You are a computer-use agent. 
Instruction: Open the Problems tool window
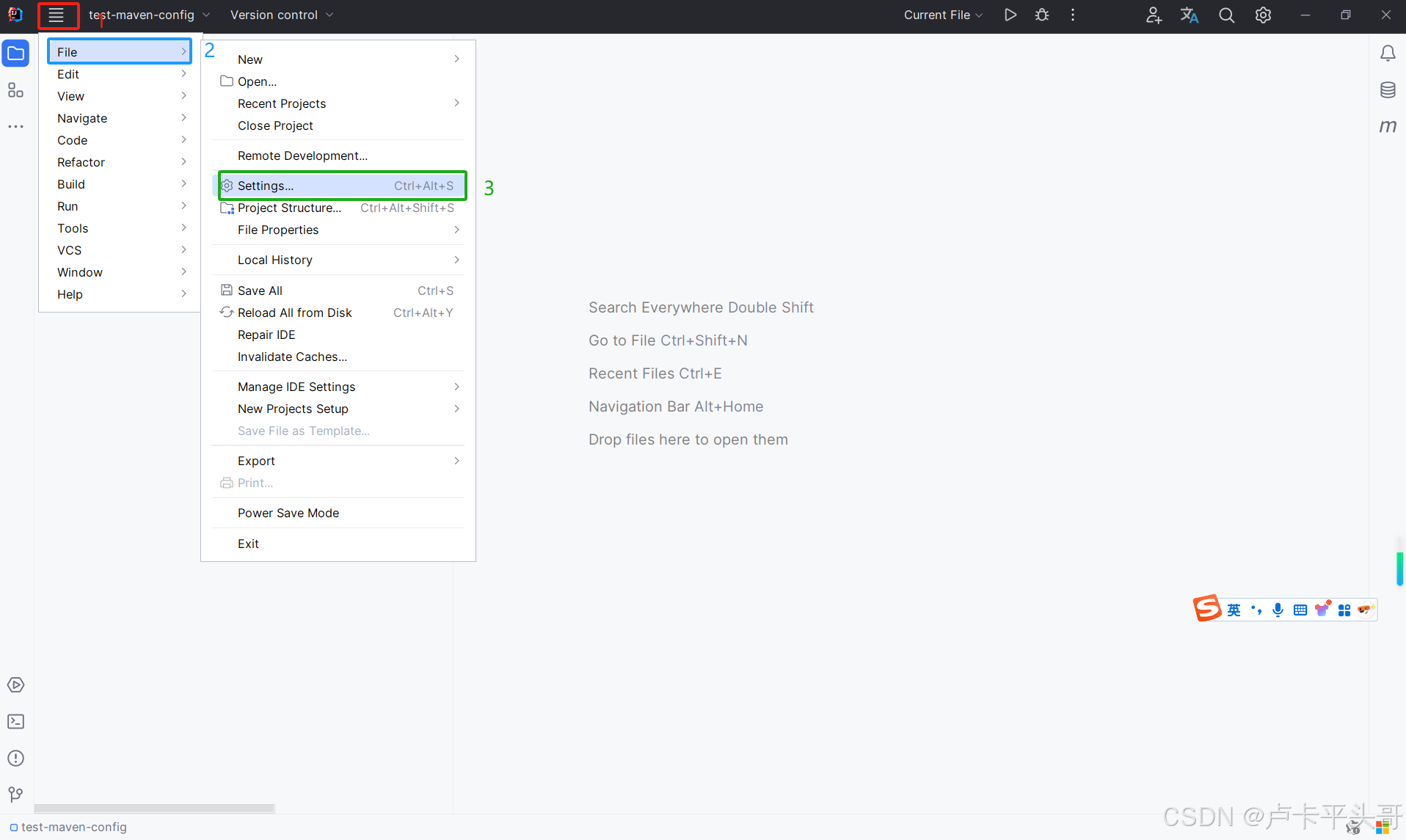point(15,758)
